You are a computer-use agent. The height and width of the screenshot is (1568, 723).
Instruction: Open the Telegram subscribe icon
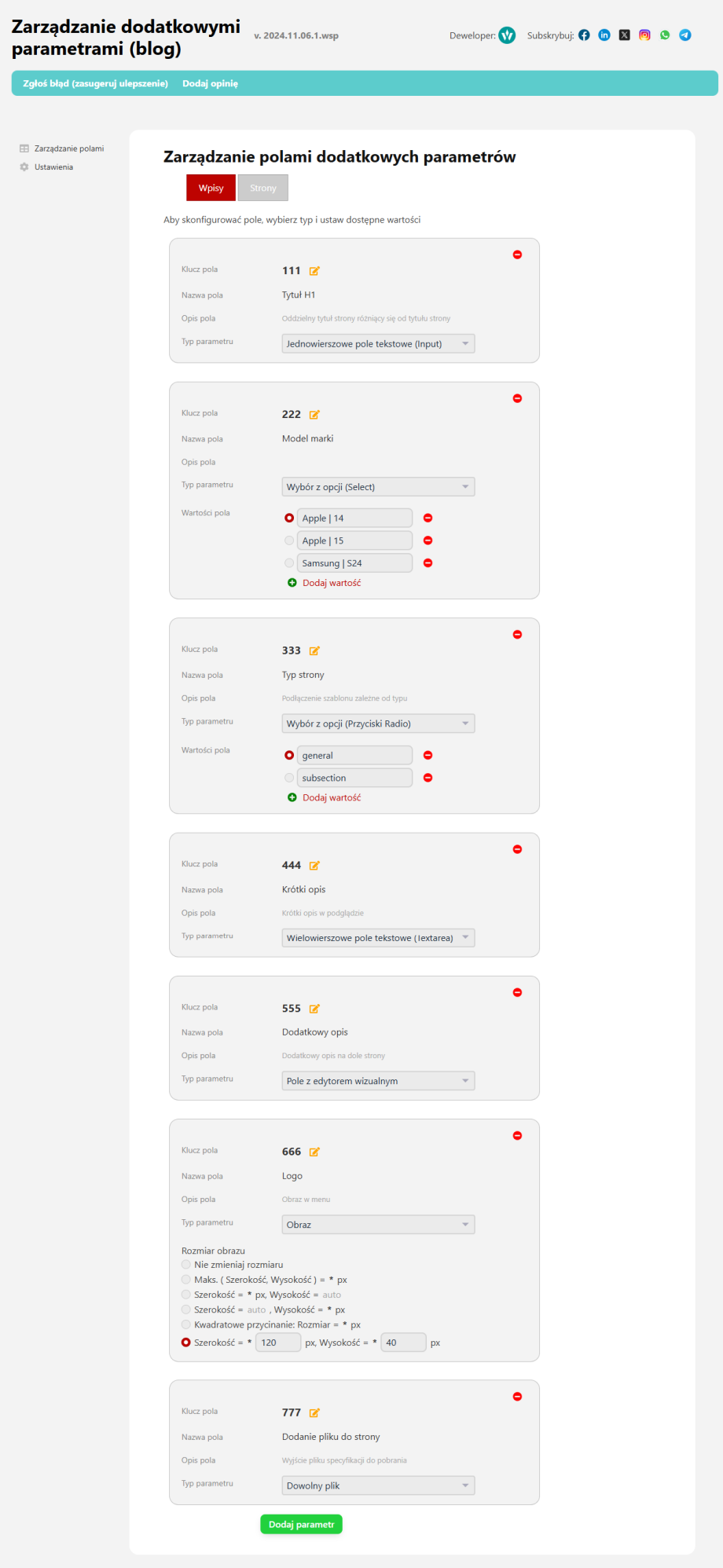(x=685, y=35)
